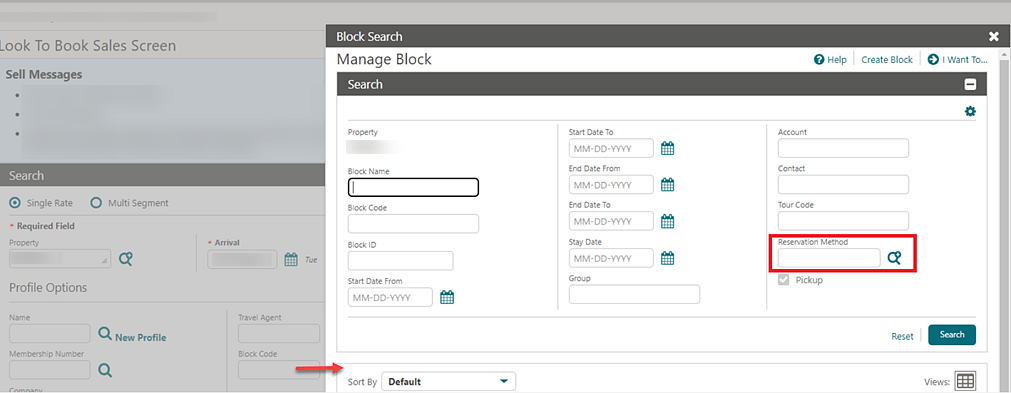
Task: Click the Membership Number search magnifier
Action: [x=105, y=370]
